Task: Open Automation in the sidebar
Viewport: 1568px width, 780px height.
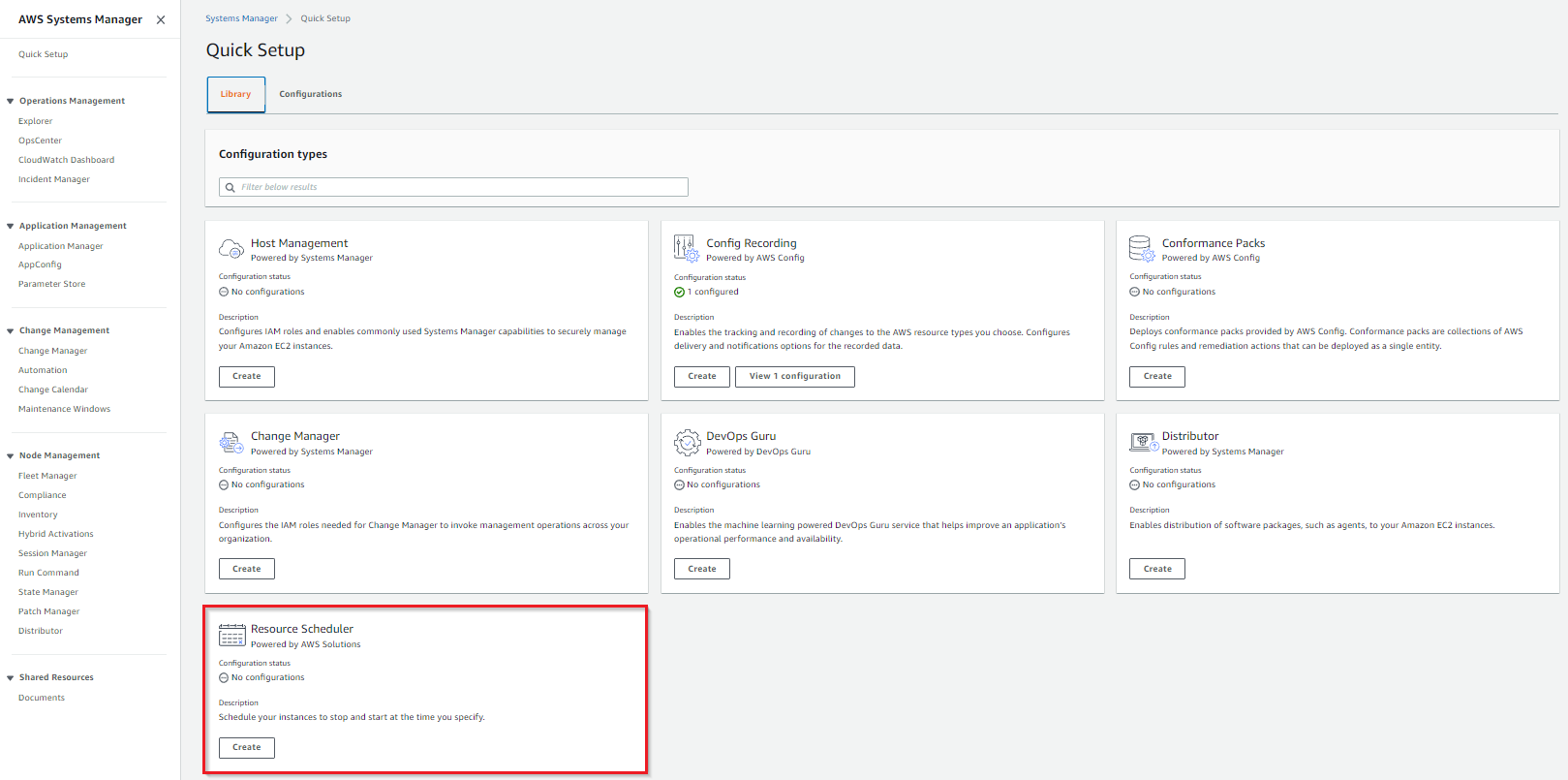Action: pos(43,370)
